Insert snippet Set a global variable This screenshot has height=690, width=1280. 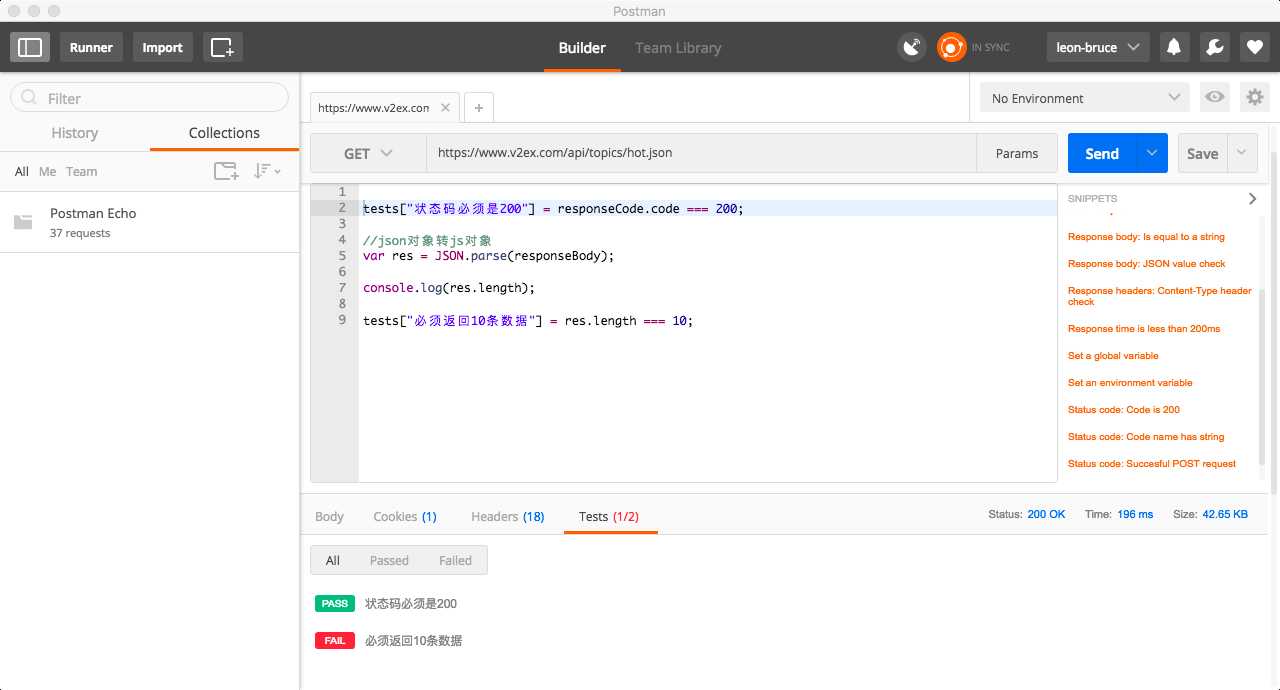point(1113,355)
